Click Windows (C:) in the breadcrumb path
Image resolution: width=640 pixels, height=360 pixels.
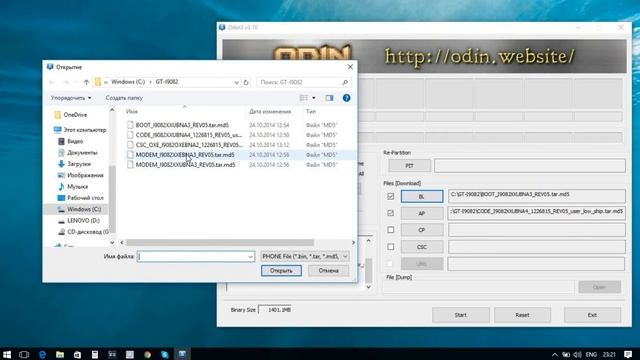[128, 82]
